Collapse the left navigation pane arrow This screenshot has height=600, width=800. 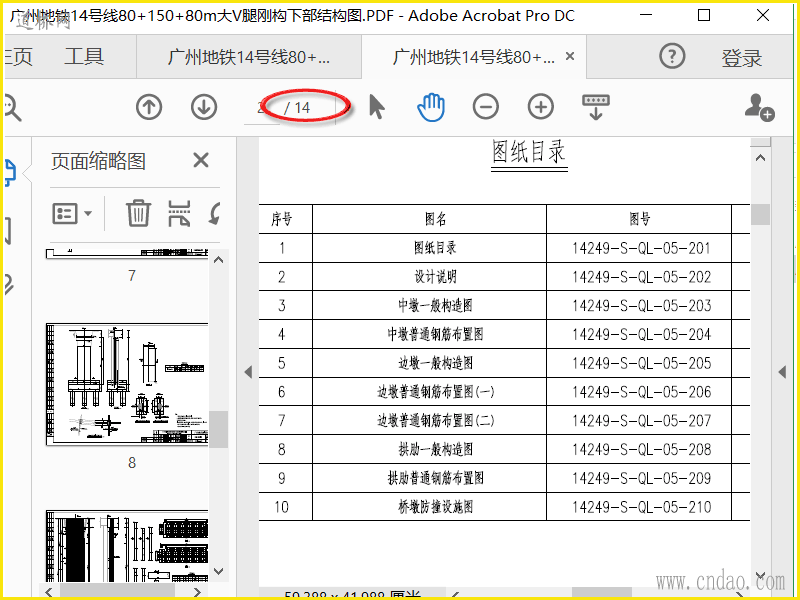pos(248,372)
